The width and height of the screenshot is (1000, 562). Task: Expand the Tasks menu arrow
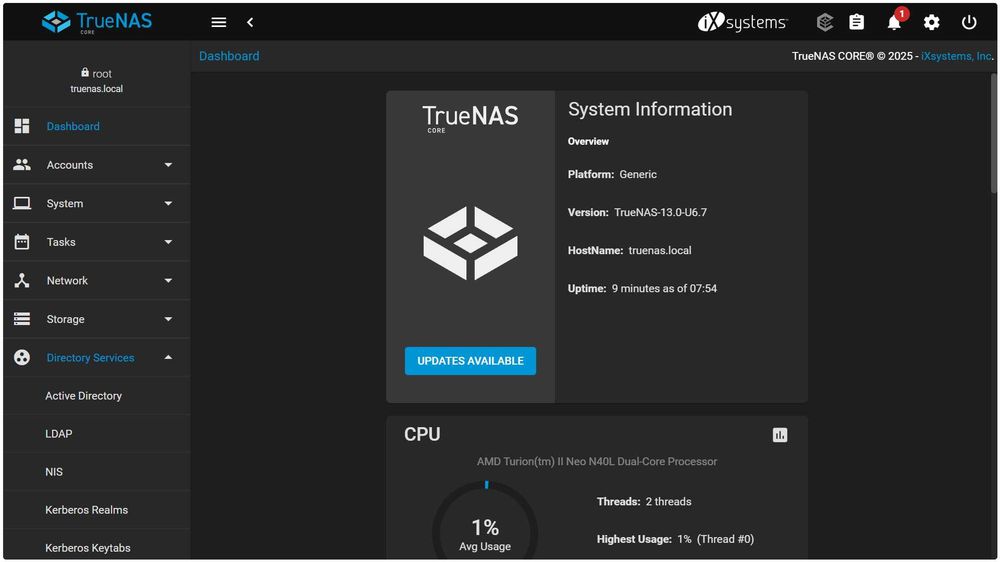[x=168, y=242]
